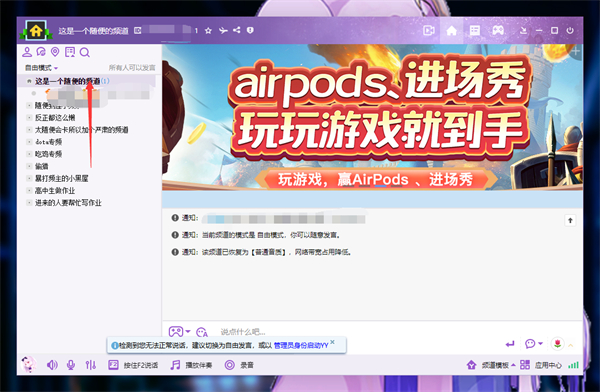Click the mini-mode arrow icon in title bar

click(523, 30)
